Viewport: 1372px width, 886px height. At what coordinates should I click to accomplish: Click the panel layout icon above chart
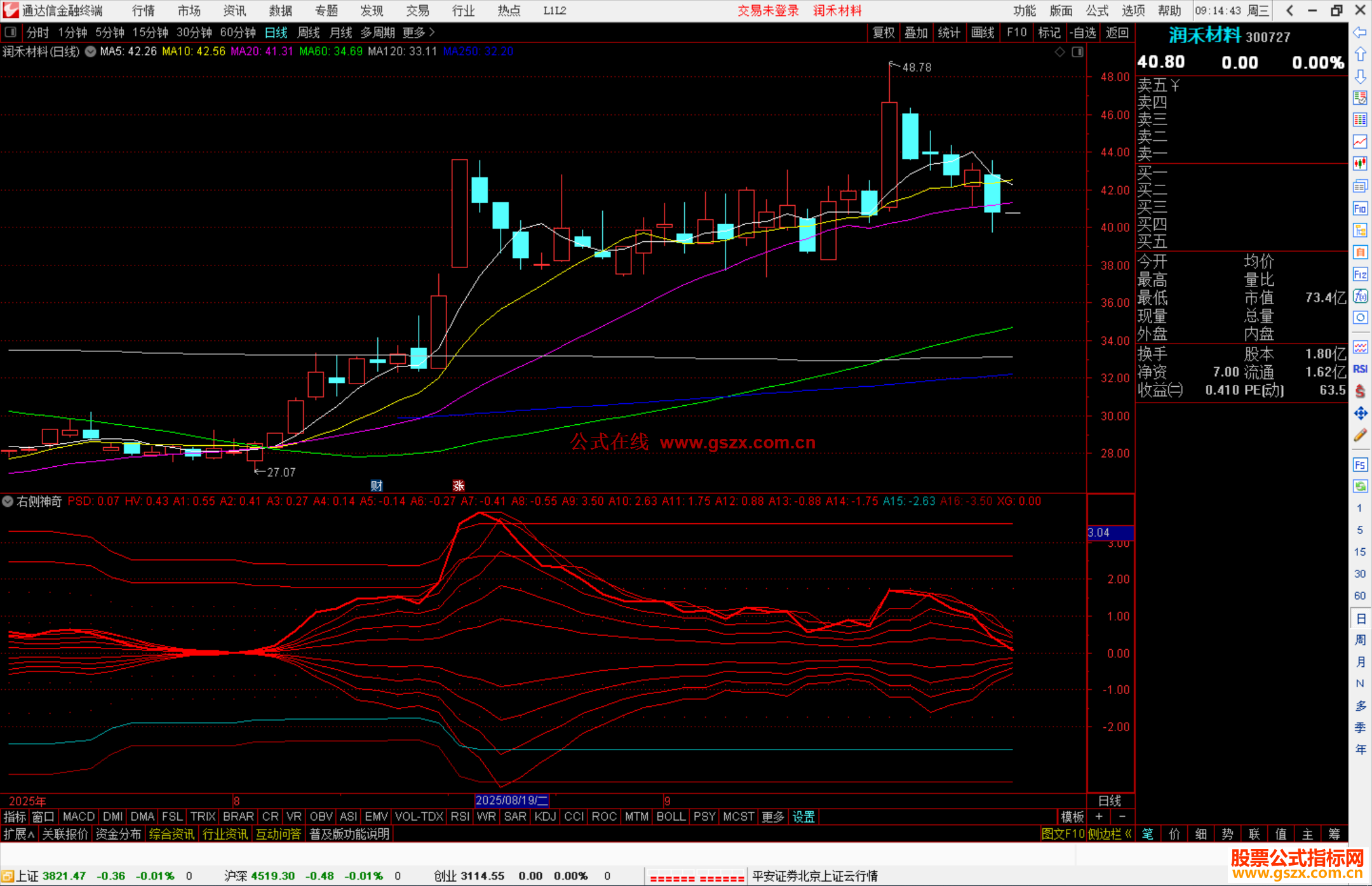click(1077, 52)
